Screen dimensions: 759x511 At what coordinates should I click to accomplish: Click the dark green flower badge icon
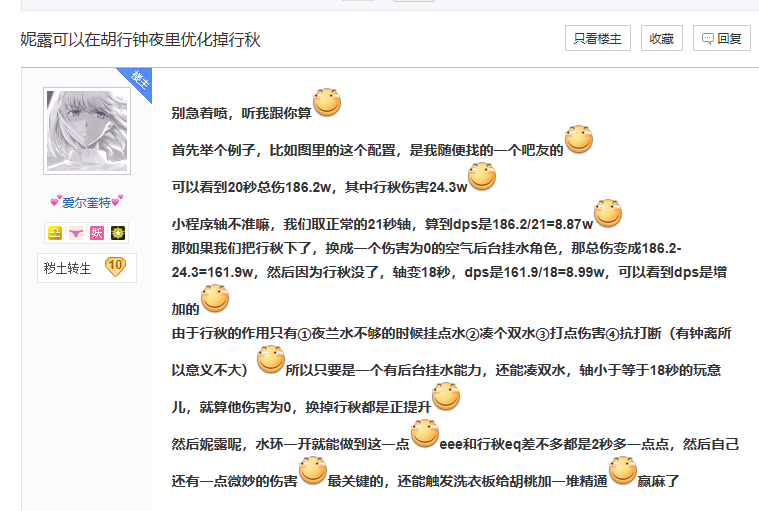pos(118,233)
